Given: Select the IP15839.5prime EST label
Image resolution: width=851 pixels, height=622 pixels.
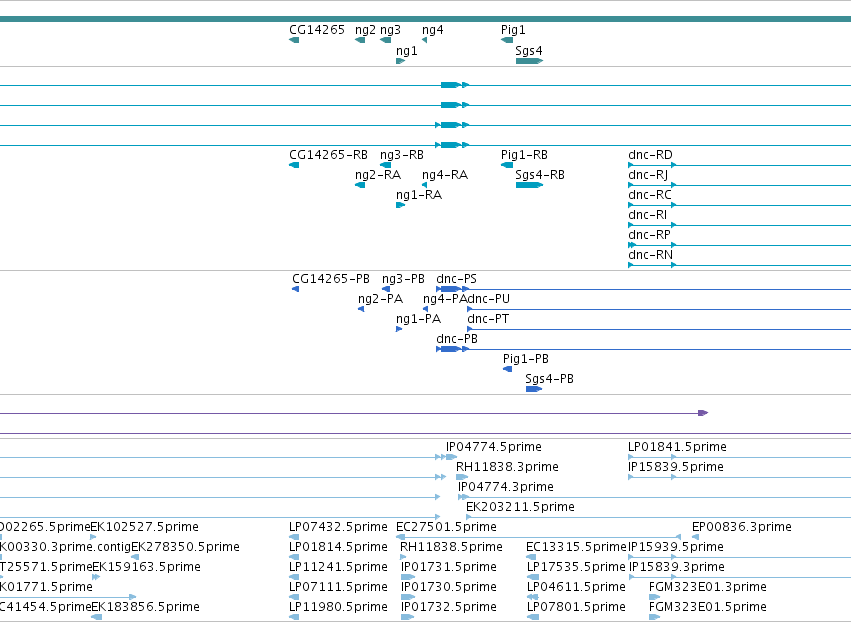Looking at the screenshot, I should pos(676,467).
